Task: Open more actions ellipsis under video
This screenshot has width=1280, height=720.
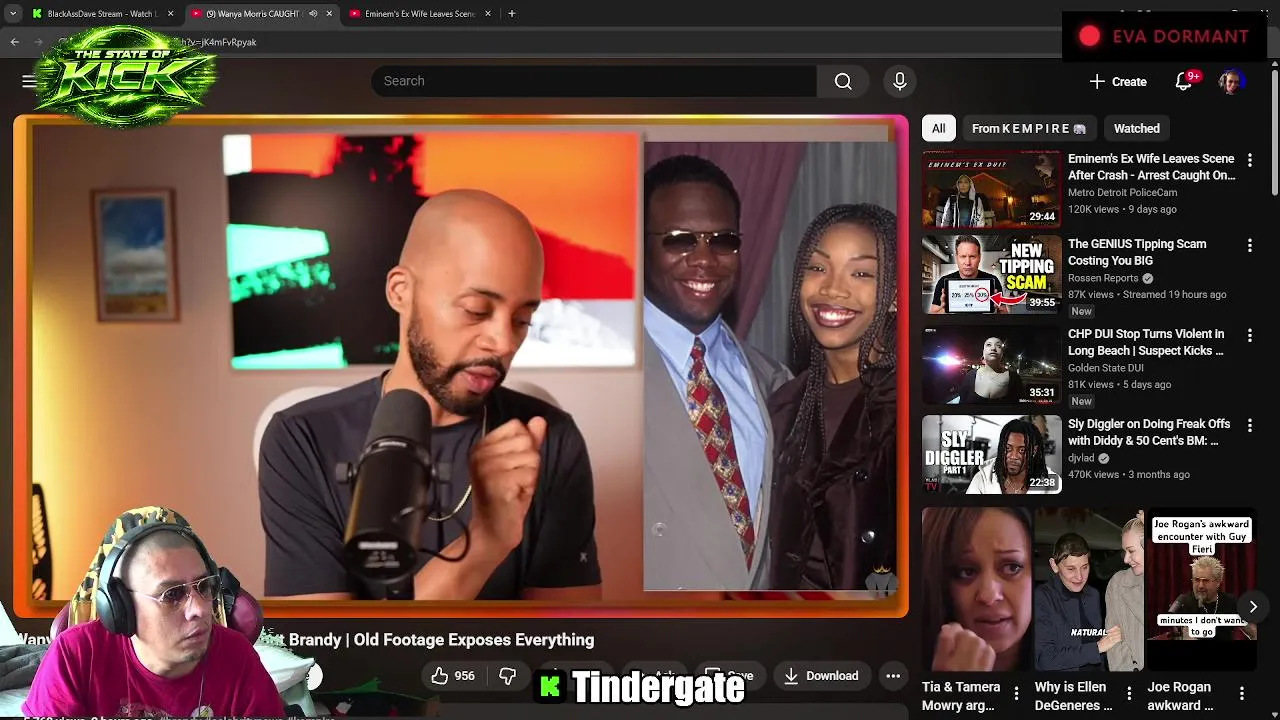Action: [x=893, y=676]
